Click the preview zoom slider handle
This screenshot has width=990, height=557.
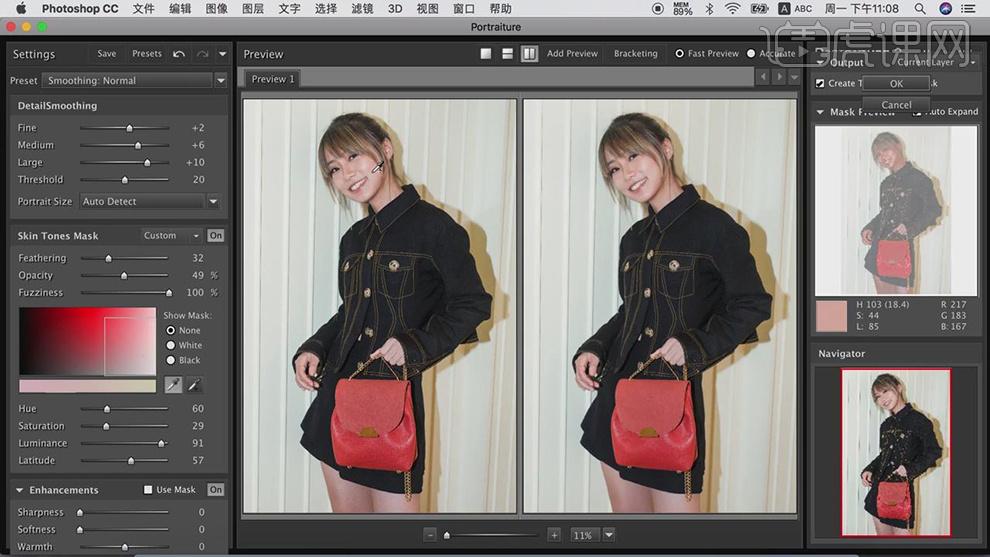pos(447,536)
